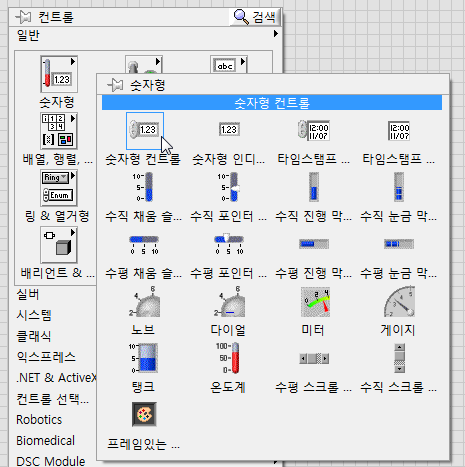Click the 숫자형 컨트롤 tooltip banner

pyautogui.click(x=272, y=103)
